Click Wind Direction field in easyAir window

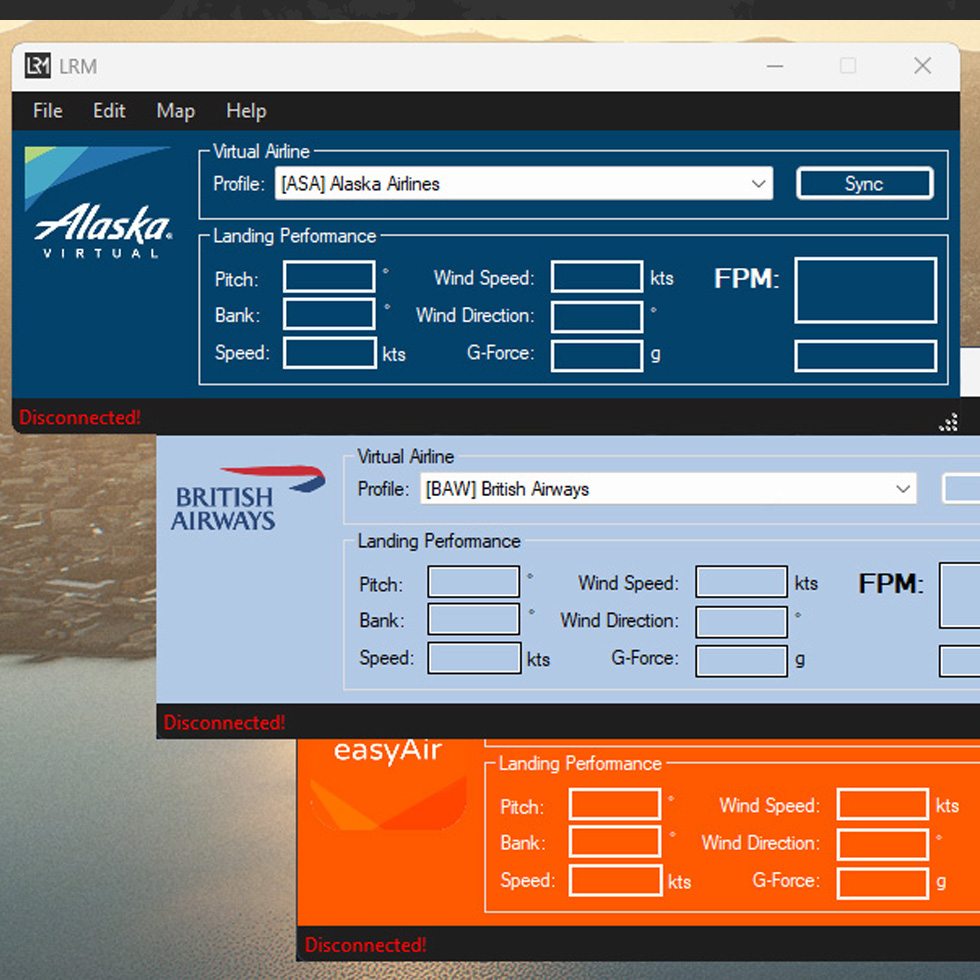point(882,844)
